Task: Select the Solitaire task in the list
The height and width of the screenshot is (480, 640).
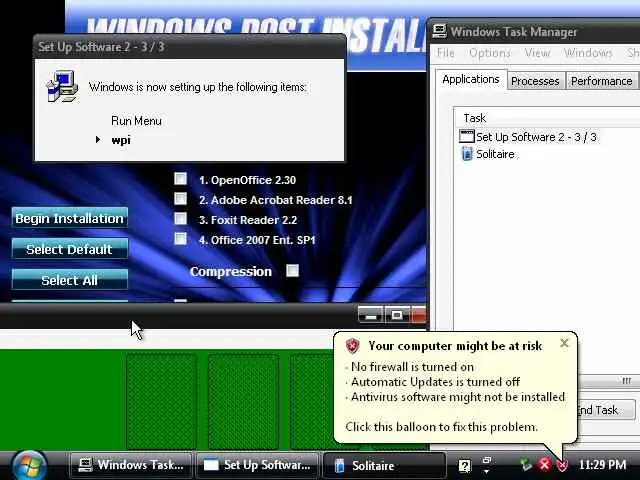Action: (x=495, y=154)
